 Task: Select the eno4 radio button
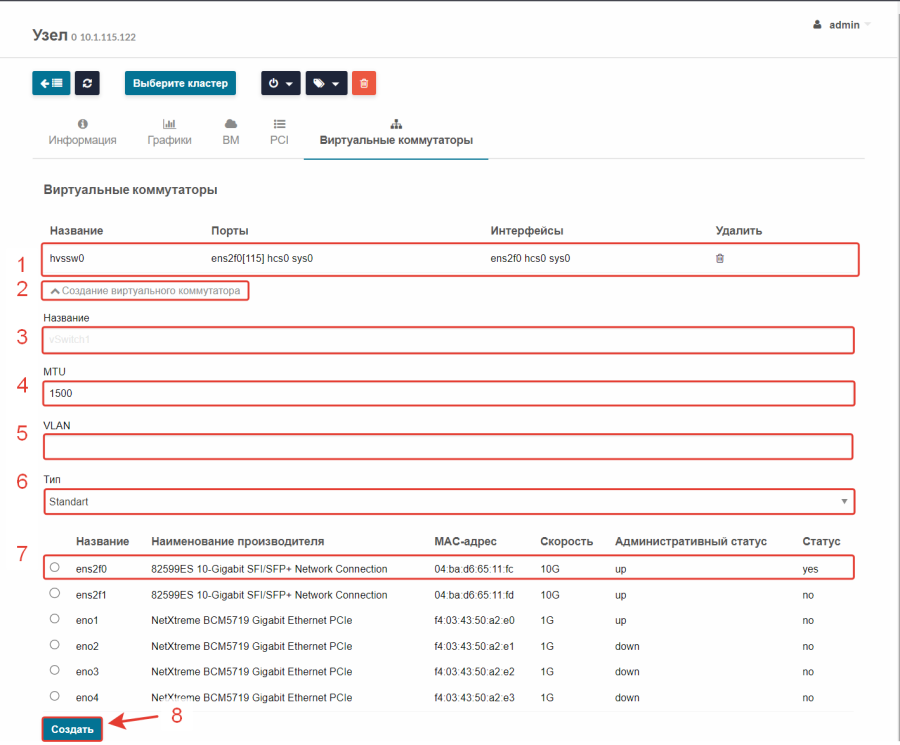[x=55, y=696]
